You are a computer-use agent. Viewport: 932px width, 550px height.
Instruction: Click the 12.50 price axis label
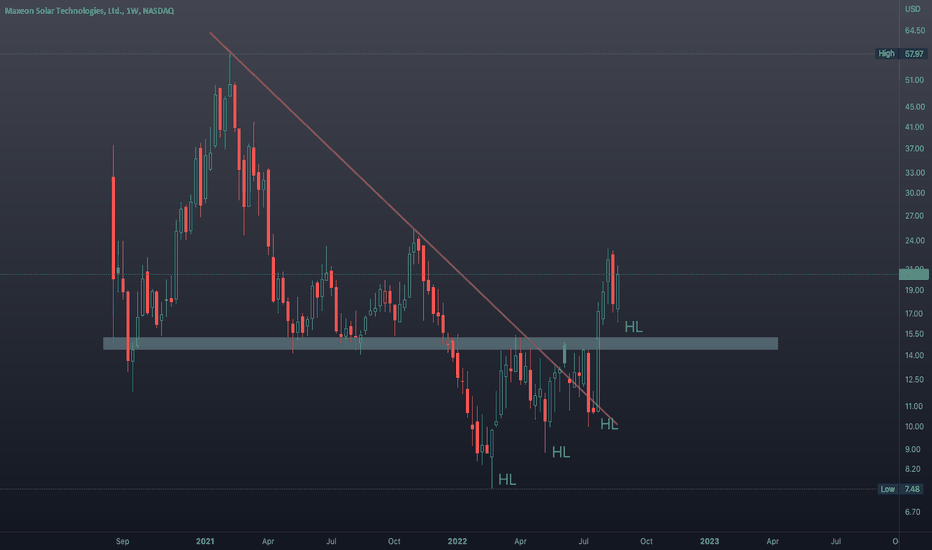(915, 379)
